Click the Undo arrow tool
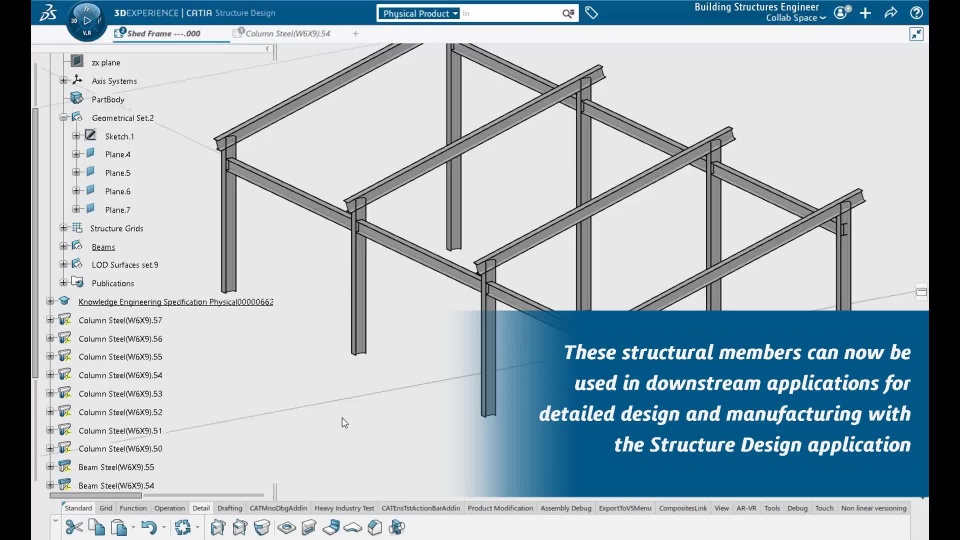 point(149,527)
